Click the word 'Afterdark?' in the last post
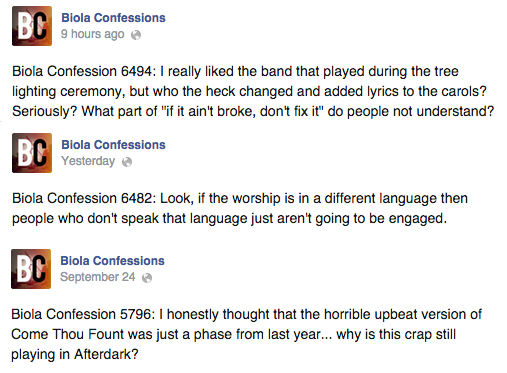The width and height of the screenshot is (507, 373). click(106, 354)
